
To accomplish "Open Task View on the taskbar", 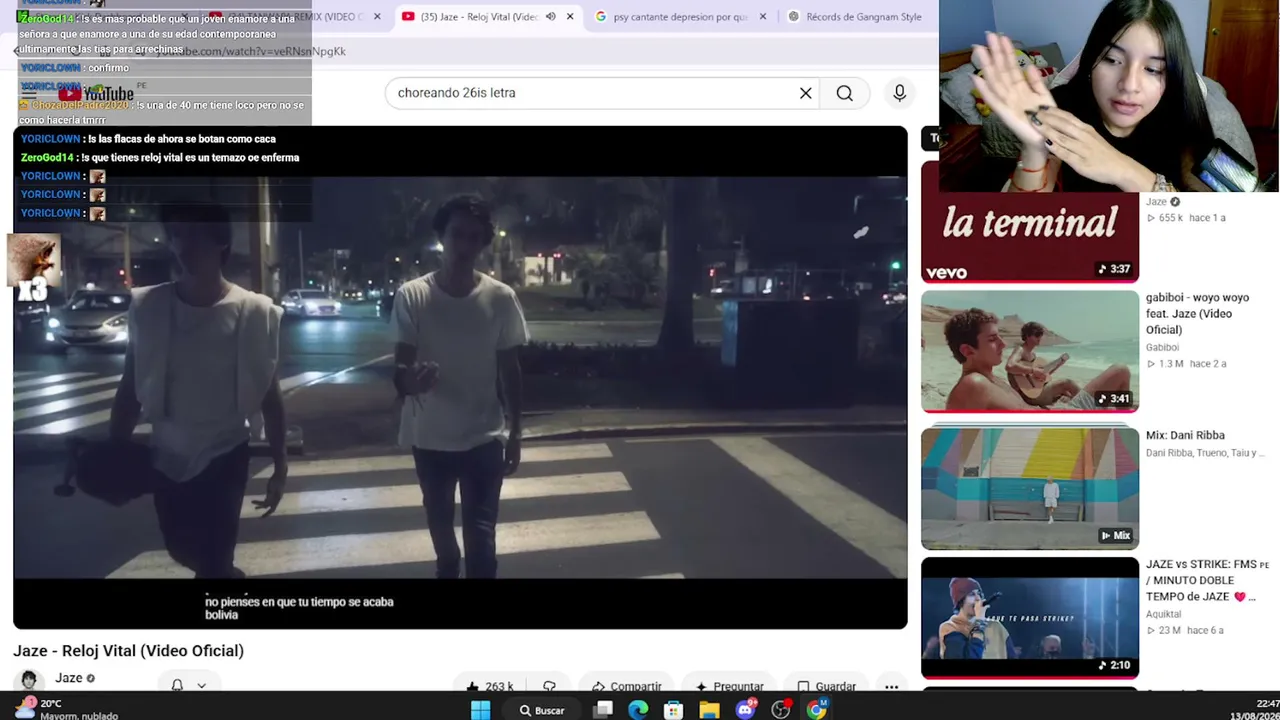I will [x=604, y=710].
